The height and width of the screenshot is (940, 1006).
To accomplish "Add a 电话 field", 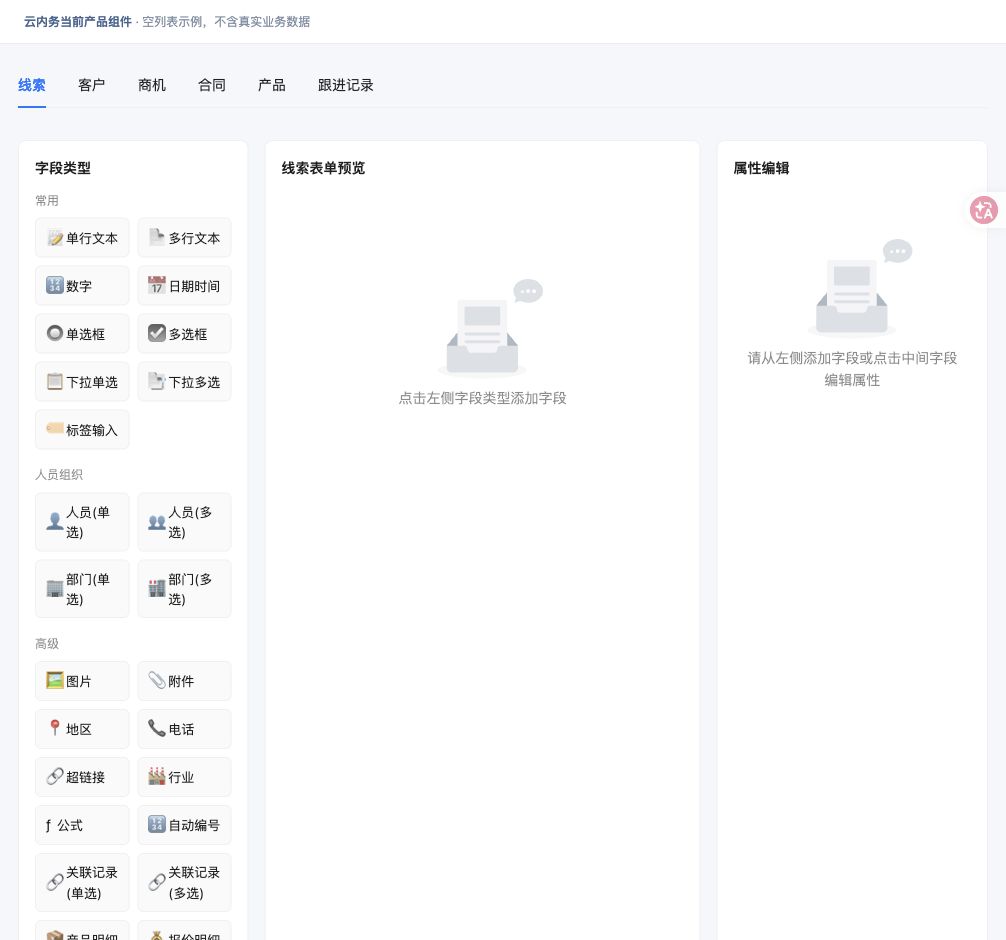I will coord(184,729).
